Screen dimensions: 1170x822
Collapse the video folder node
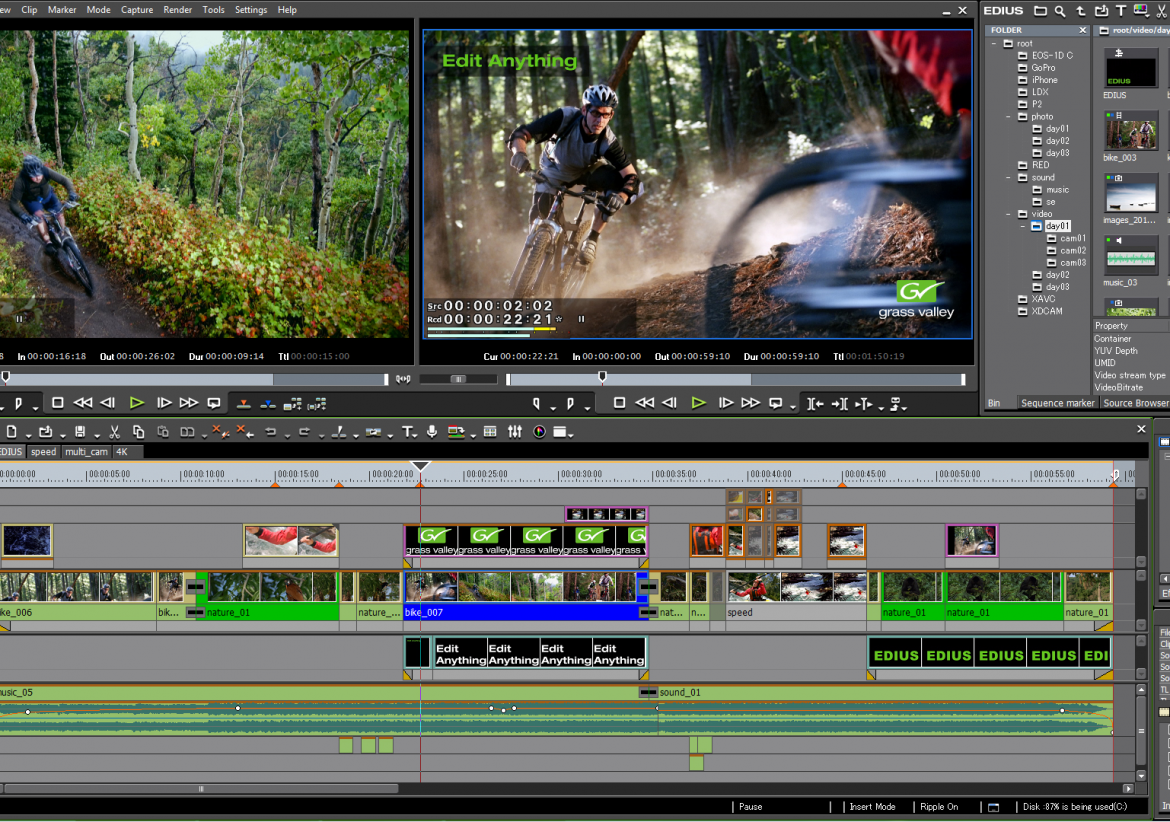(1008, 214)
